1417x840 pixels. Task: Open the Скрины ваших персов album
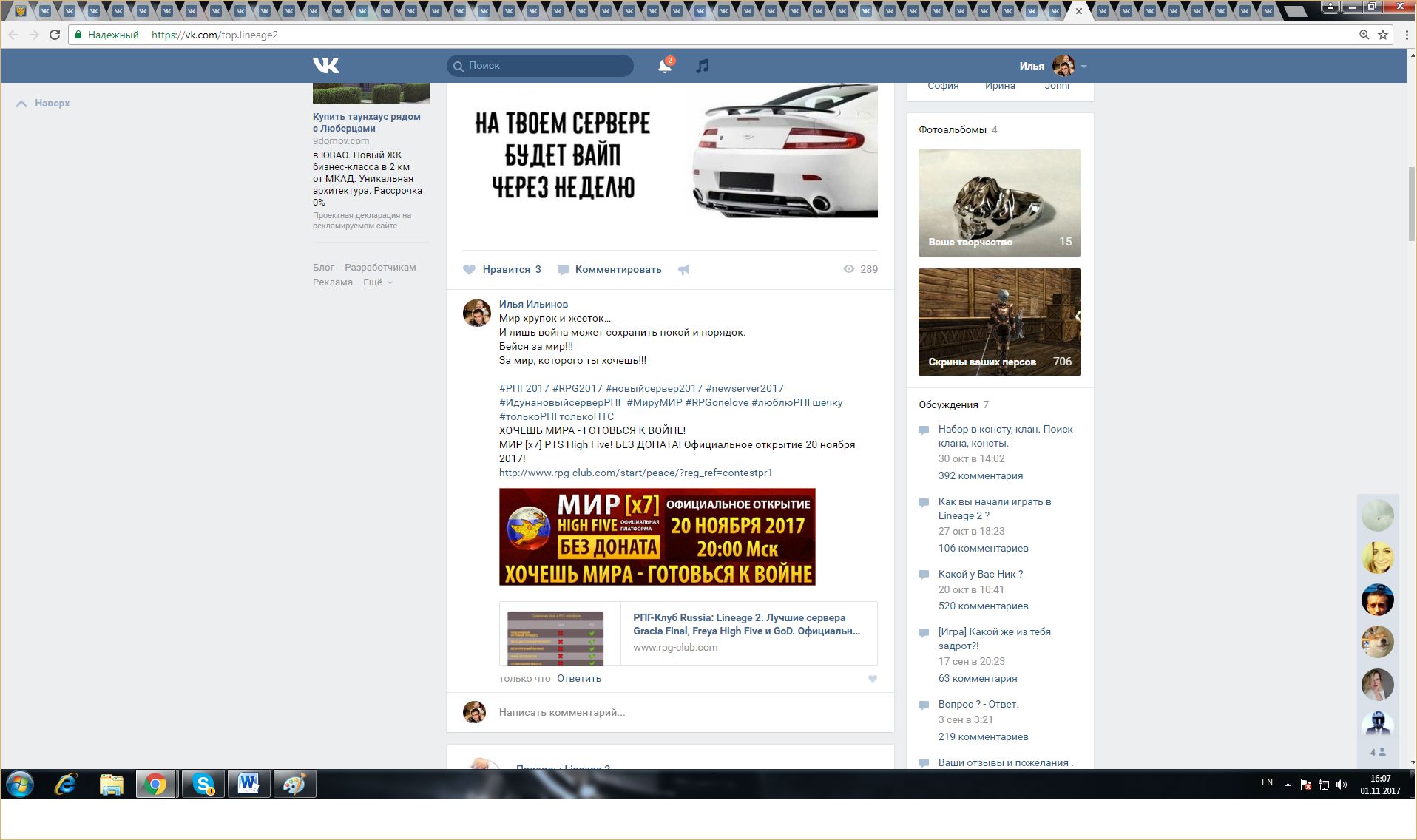(x=1000, y=322)
